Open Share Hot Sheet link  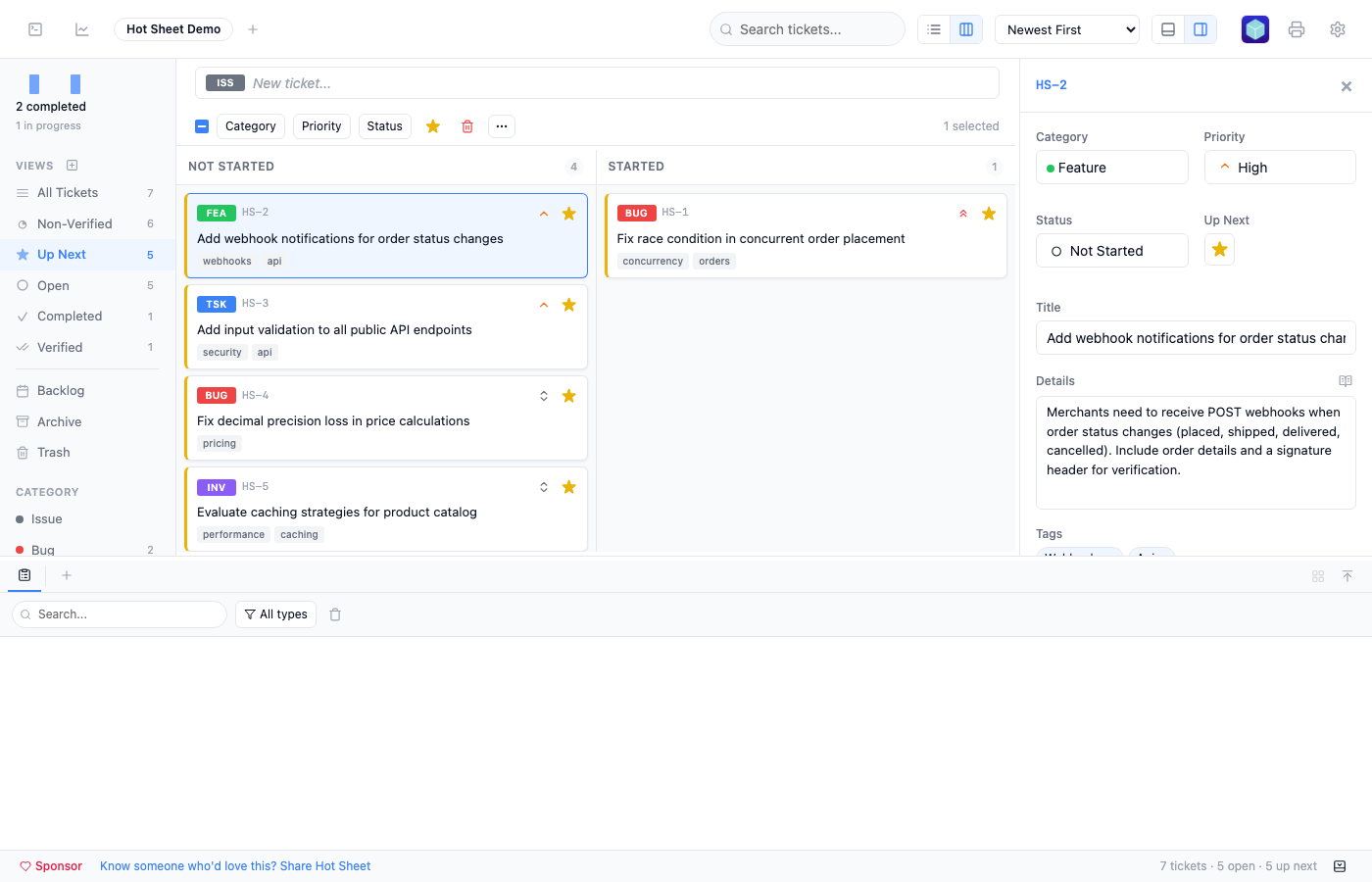(x=235, y=866)
